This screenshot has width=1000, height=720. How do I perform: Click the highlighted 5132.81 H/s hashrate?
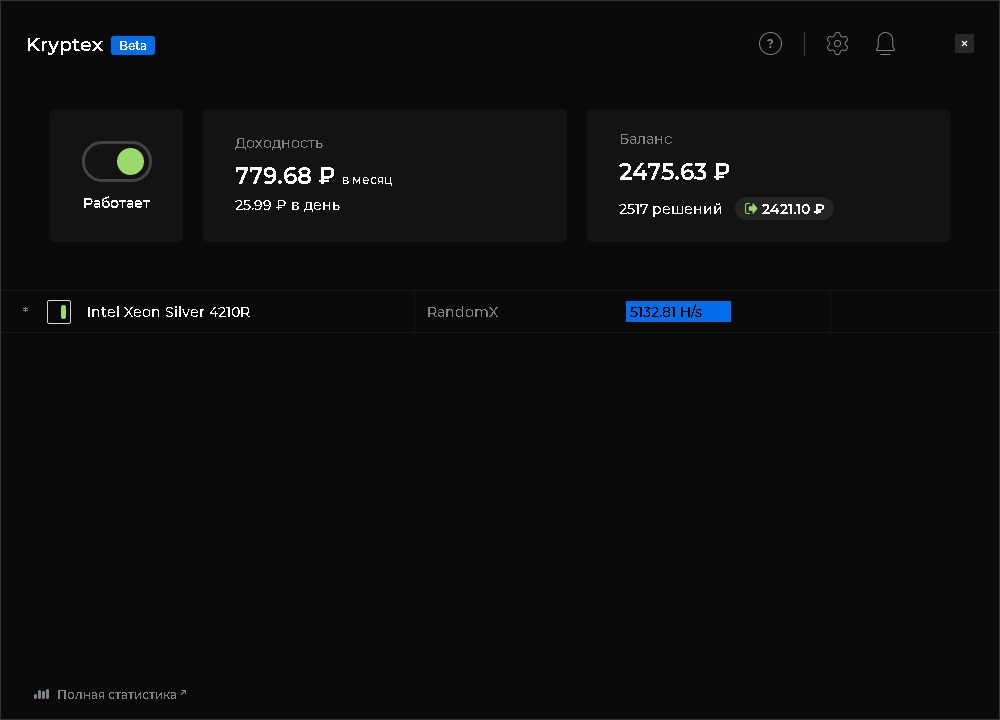tap(678, 312)
